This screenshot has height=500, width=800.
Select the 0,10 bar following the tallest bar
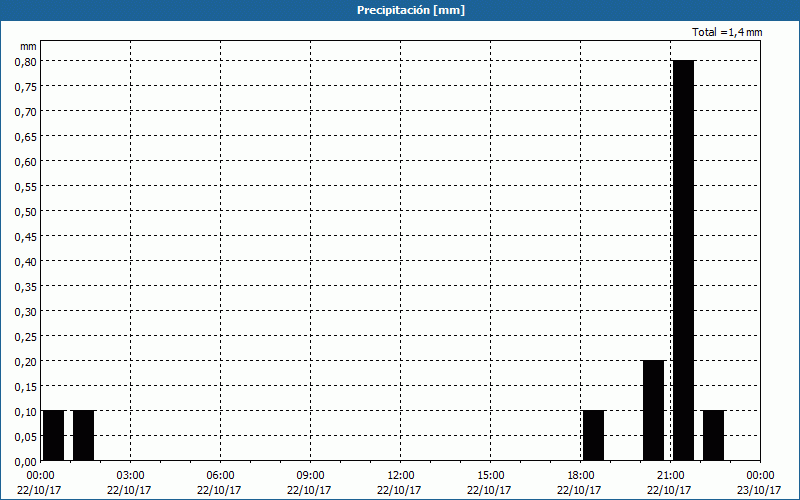713,435
